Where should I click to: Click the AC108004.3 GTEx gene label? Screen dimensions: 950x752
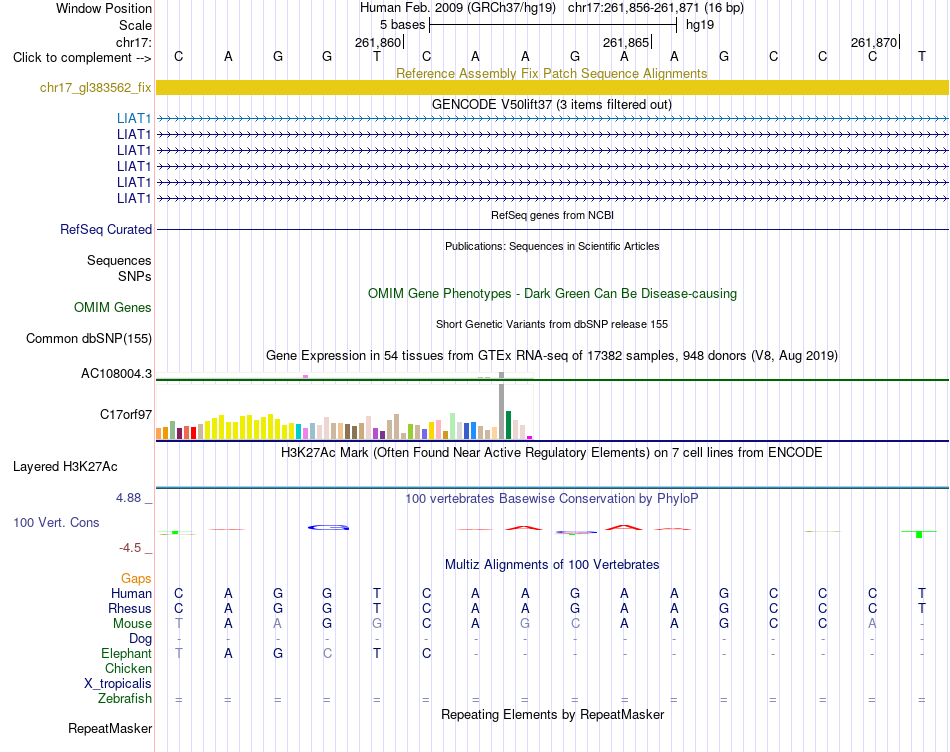[116, 374]
